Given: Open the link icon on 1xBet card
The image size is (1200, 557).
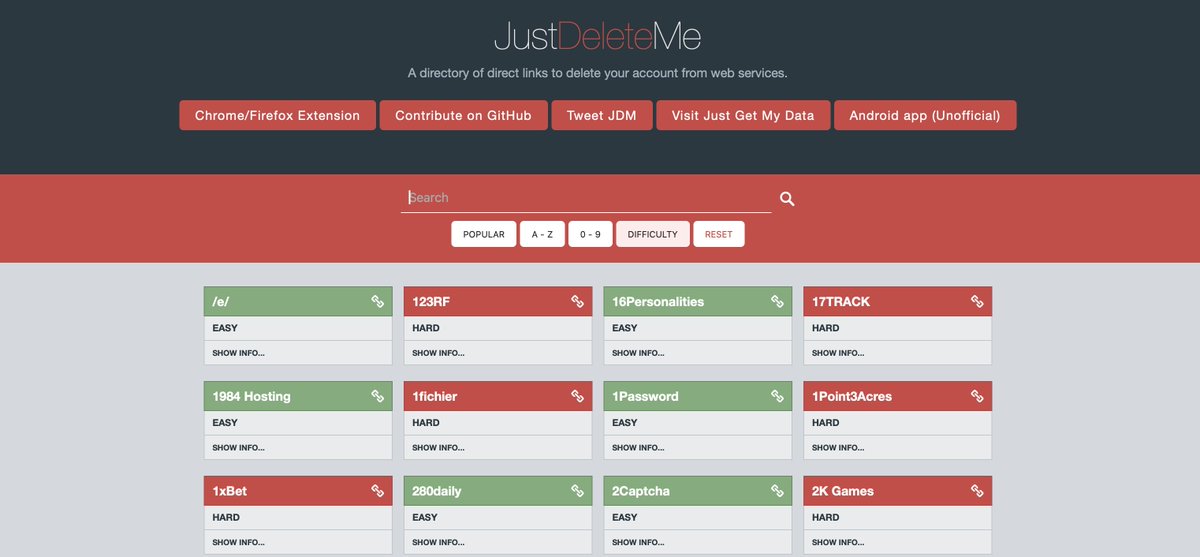Looking at the screenshot, I should click(x=378, y=491).
